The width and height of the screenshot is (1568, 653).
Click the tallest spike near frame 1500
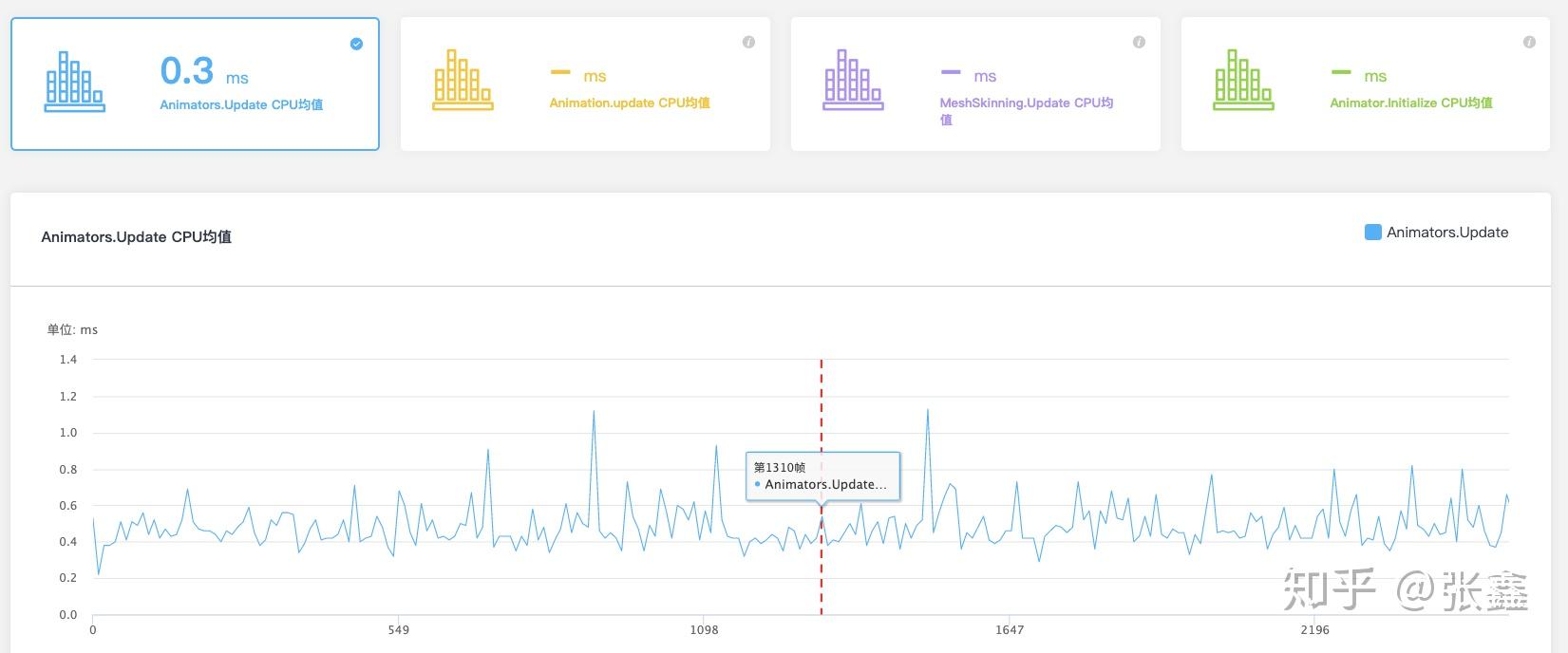coord(928,412)
